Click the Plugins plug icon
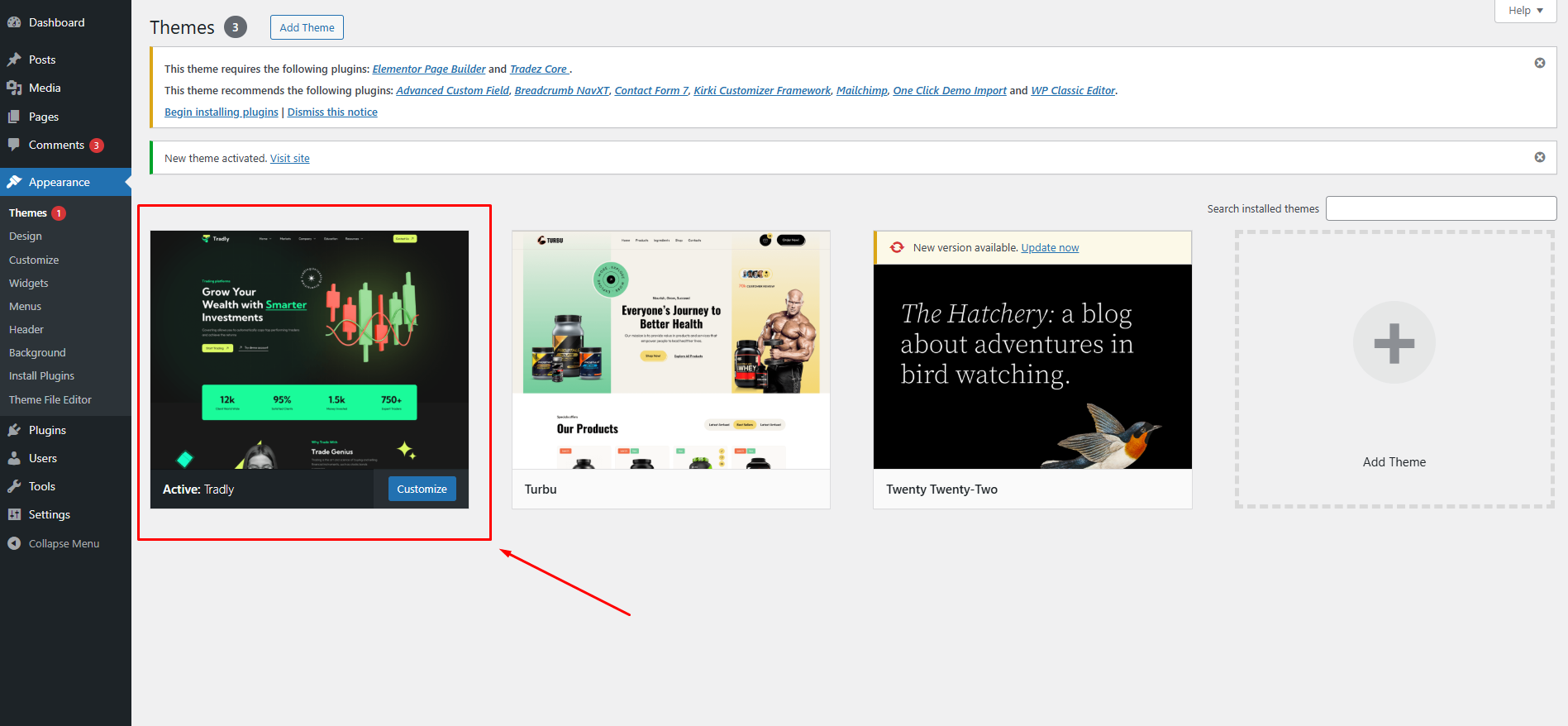Screen dimensions: 1568x726 (14, 430)
